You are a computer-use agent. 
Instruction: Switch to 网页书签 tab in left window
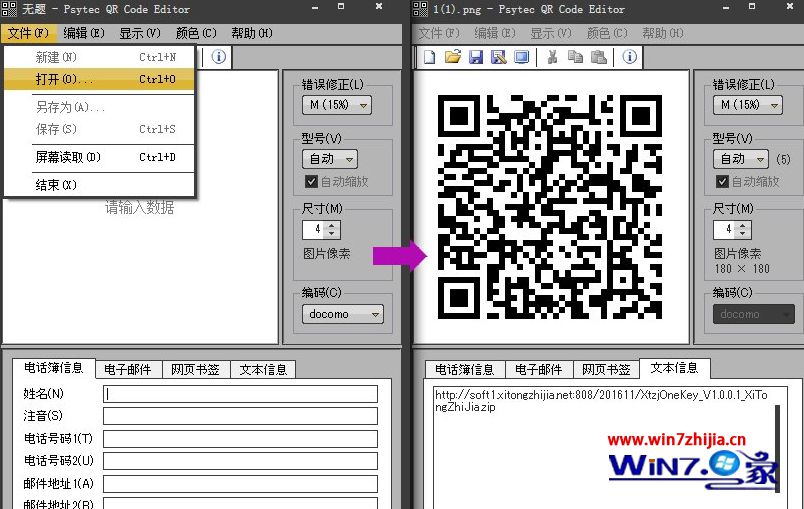pos(195,370)
